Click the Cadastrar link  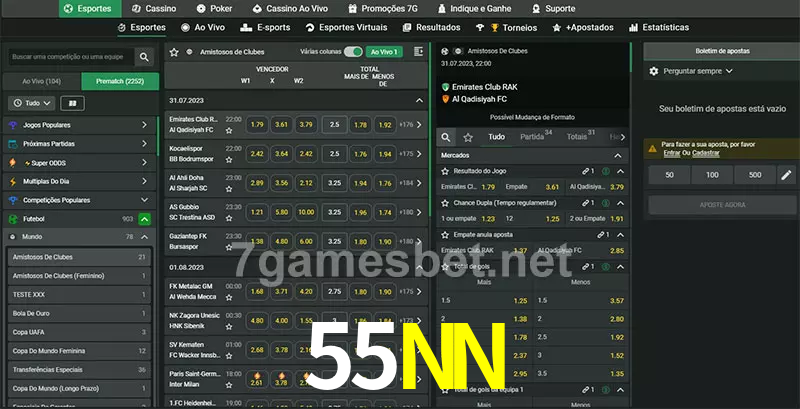click(705, 153)
